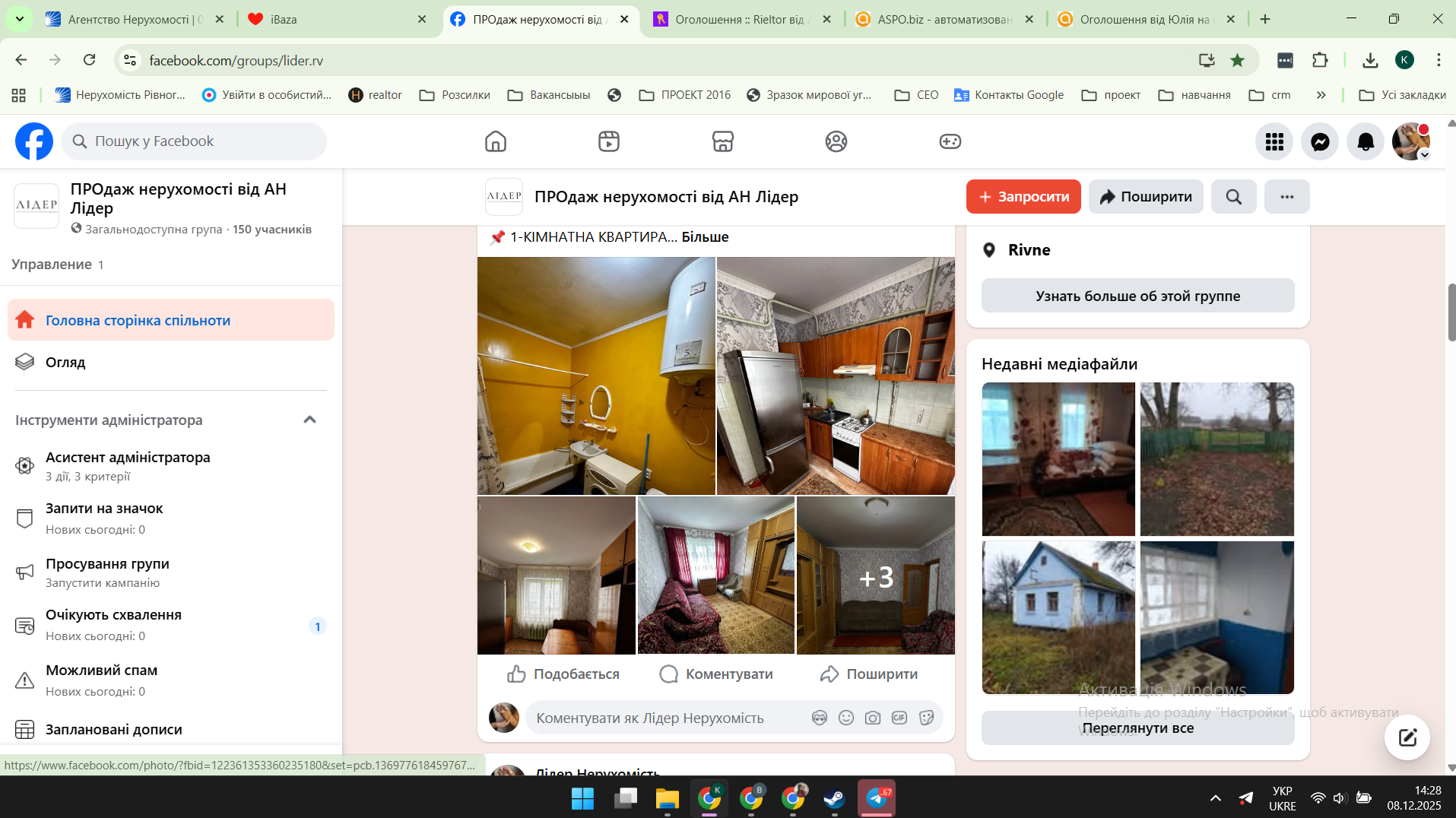Screen dimensions: 1456x818
Task: Open Facebook Messenger icon
Action: click(1320, 141)
